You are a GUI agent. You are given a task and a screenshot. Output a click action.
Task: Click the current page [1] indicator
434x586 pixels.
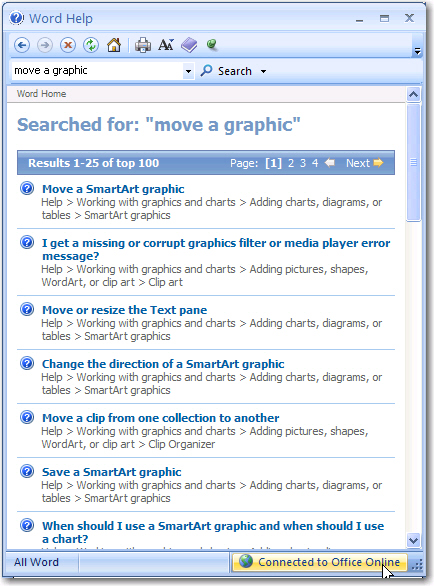(x=273, y=163)
